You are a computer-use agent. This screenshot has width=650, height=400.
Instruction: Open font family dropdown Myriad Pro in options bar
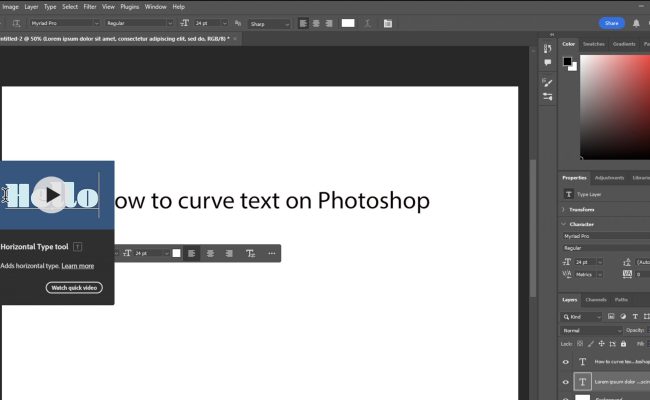65,23
